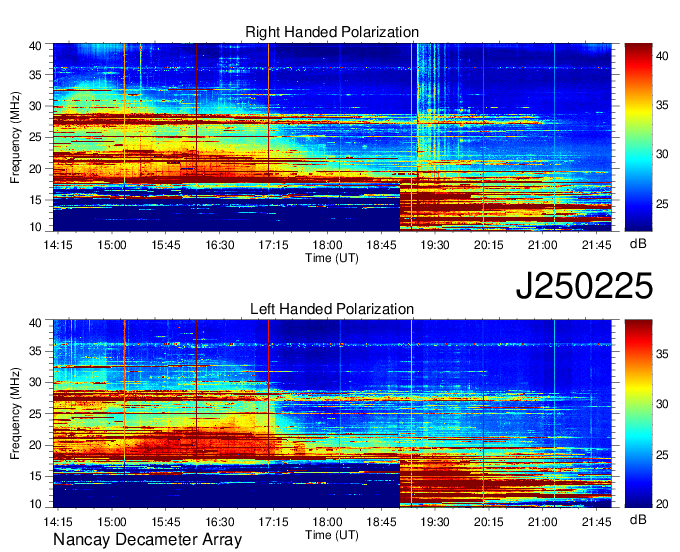
Task: Click the 21:45 tick of Left Handed plot
Action: (x=596, y=522)
